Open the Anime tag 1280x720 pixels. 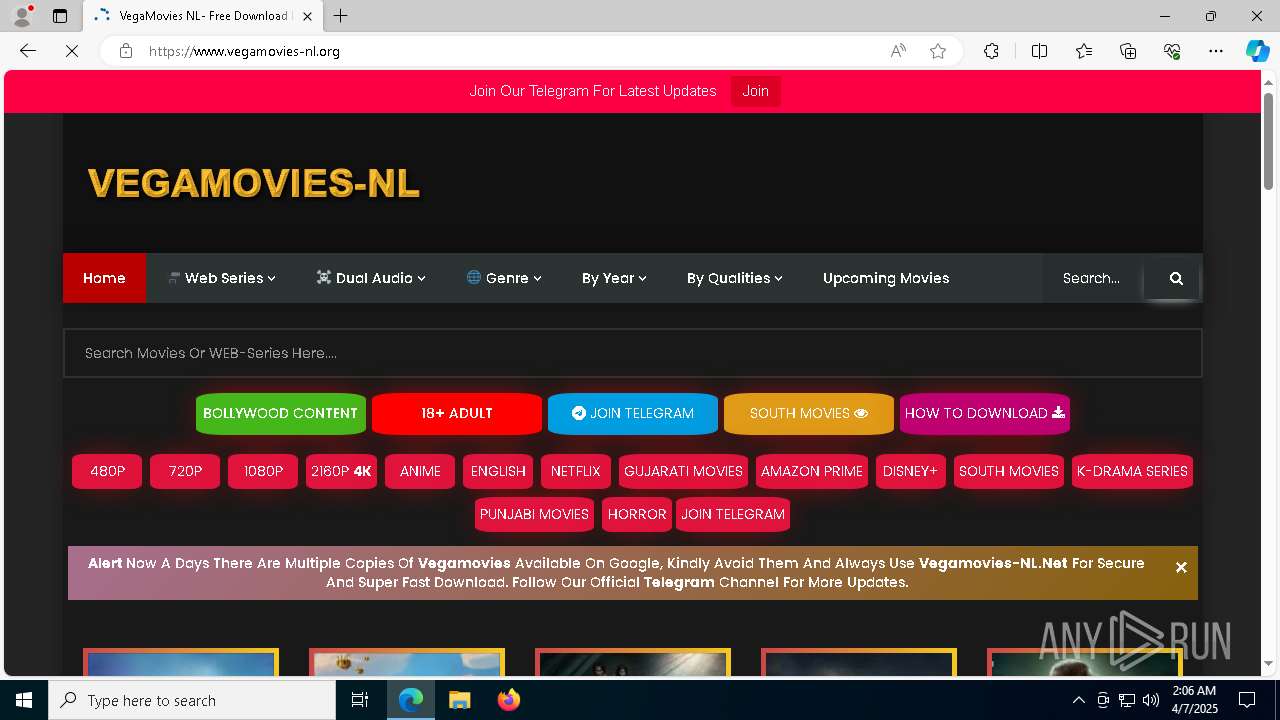(x=420, y=471)
